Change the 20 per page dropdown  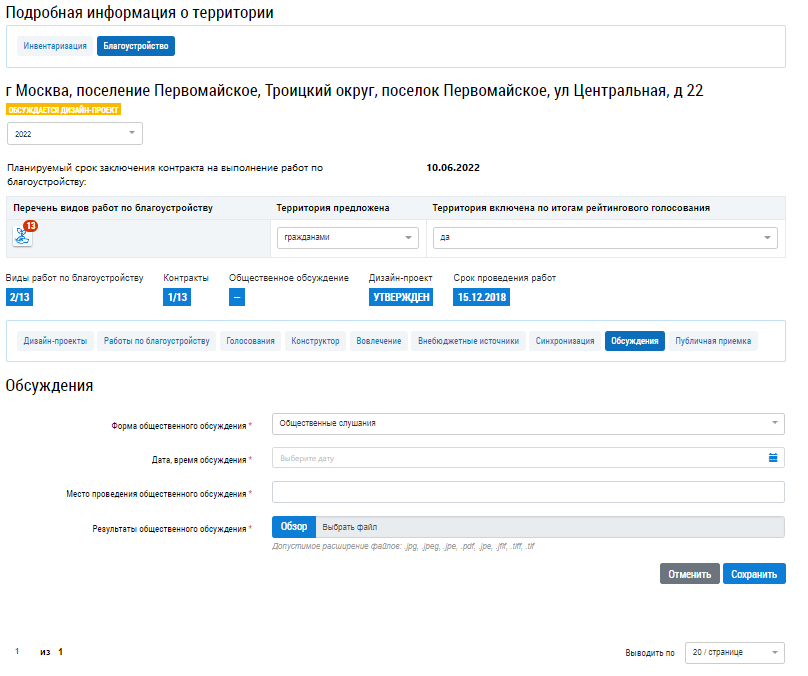pyautogui.click(x=735, y=653)
